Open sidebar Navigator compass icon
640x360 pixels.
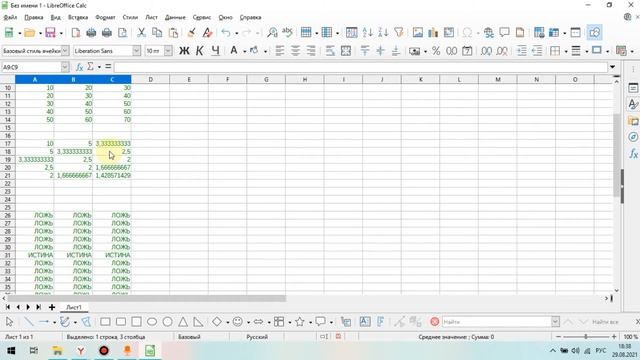[x=633, y=137]
